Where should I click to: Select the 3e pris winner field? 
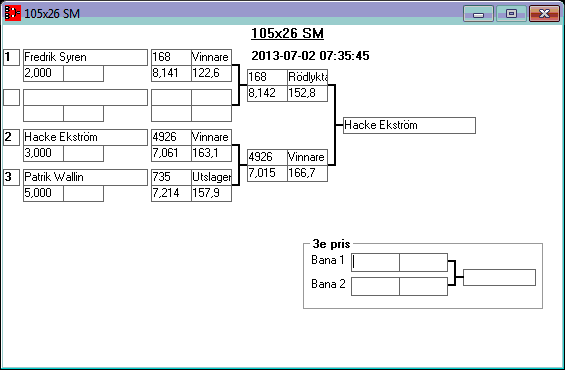[499, 277]
